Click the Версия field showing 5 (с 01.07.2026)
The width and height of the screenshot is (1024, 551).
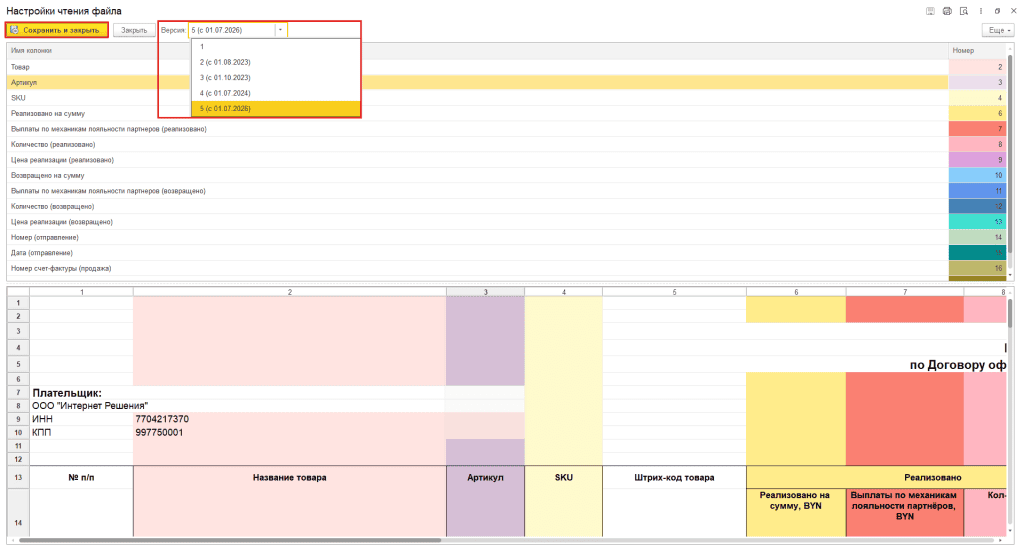232,30
